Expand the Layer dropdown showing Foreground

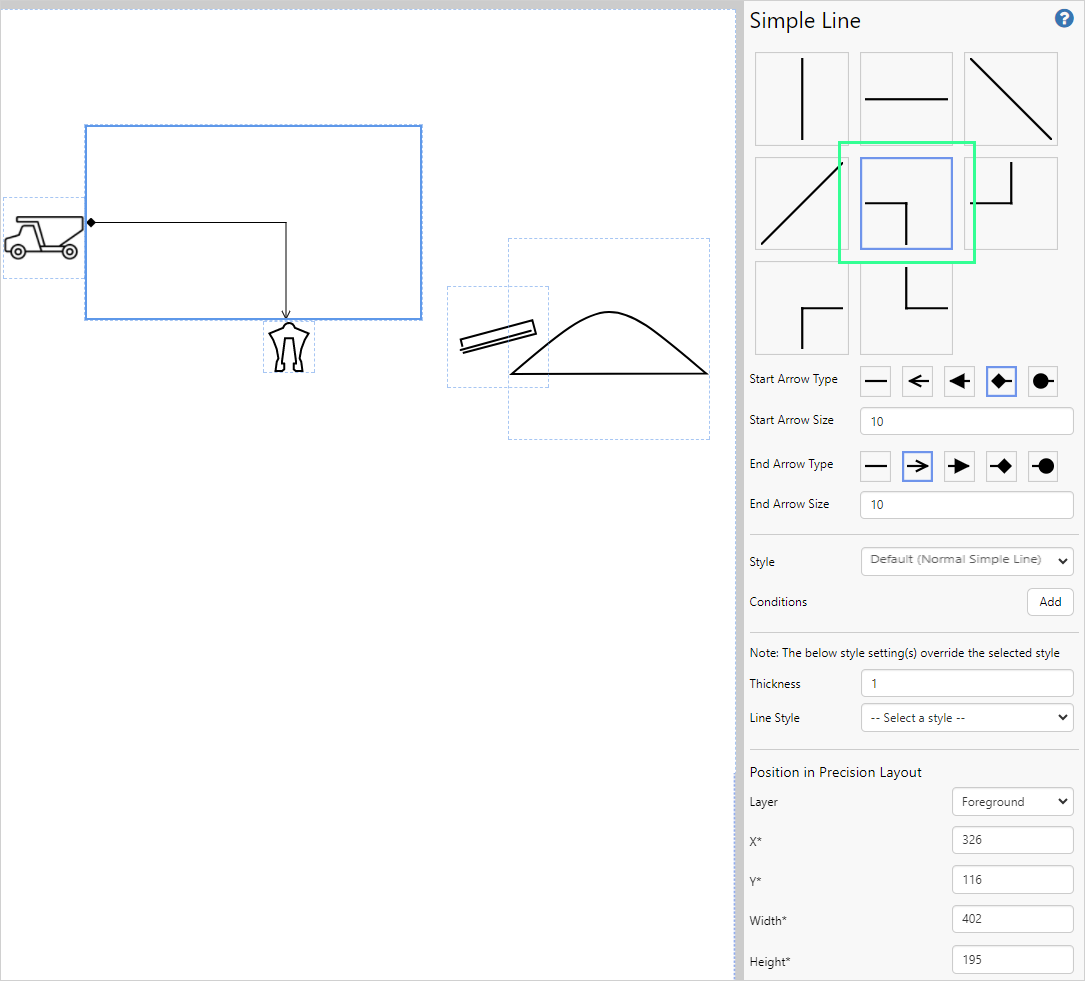[x=1012, y=801]
